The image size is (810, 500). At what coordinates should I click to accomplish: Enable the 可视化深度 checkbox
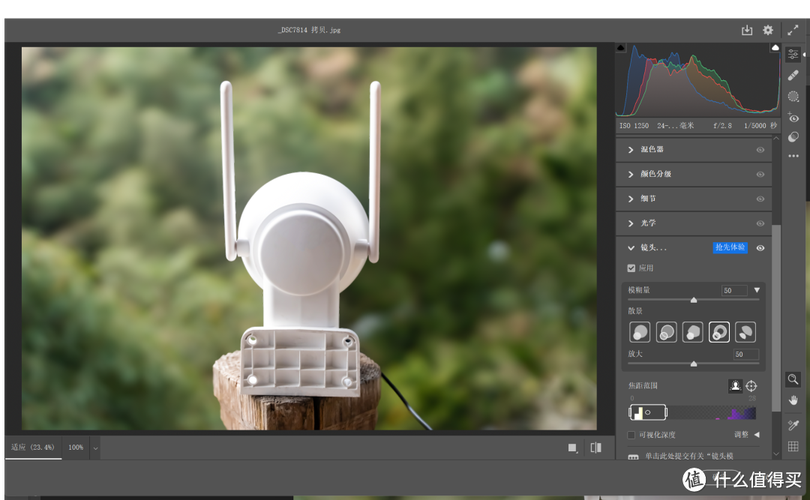(631, 435)
